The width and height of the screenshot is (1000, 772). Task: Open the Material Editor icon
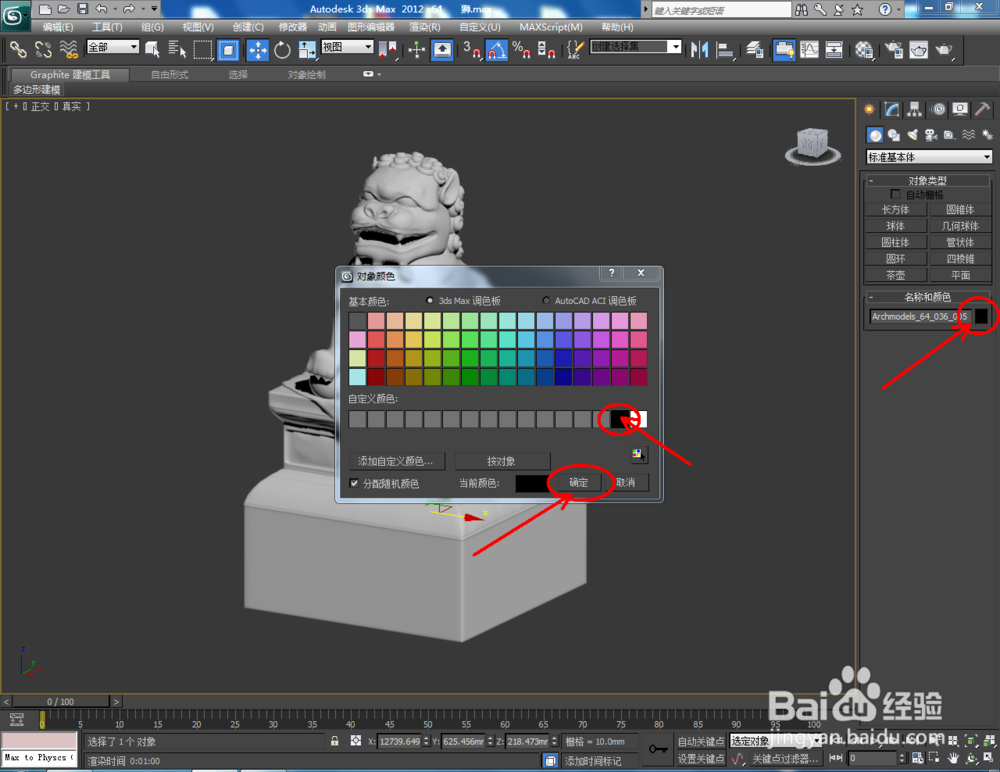click(x=864, y=50)
